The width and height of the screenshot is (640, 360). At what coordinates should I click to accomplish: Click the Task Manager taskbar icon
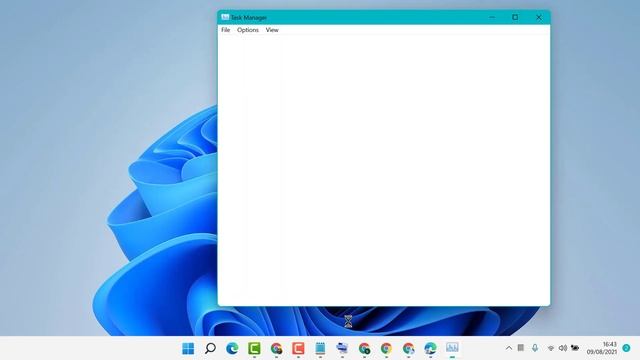[452, 348]
